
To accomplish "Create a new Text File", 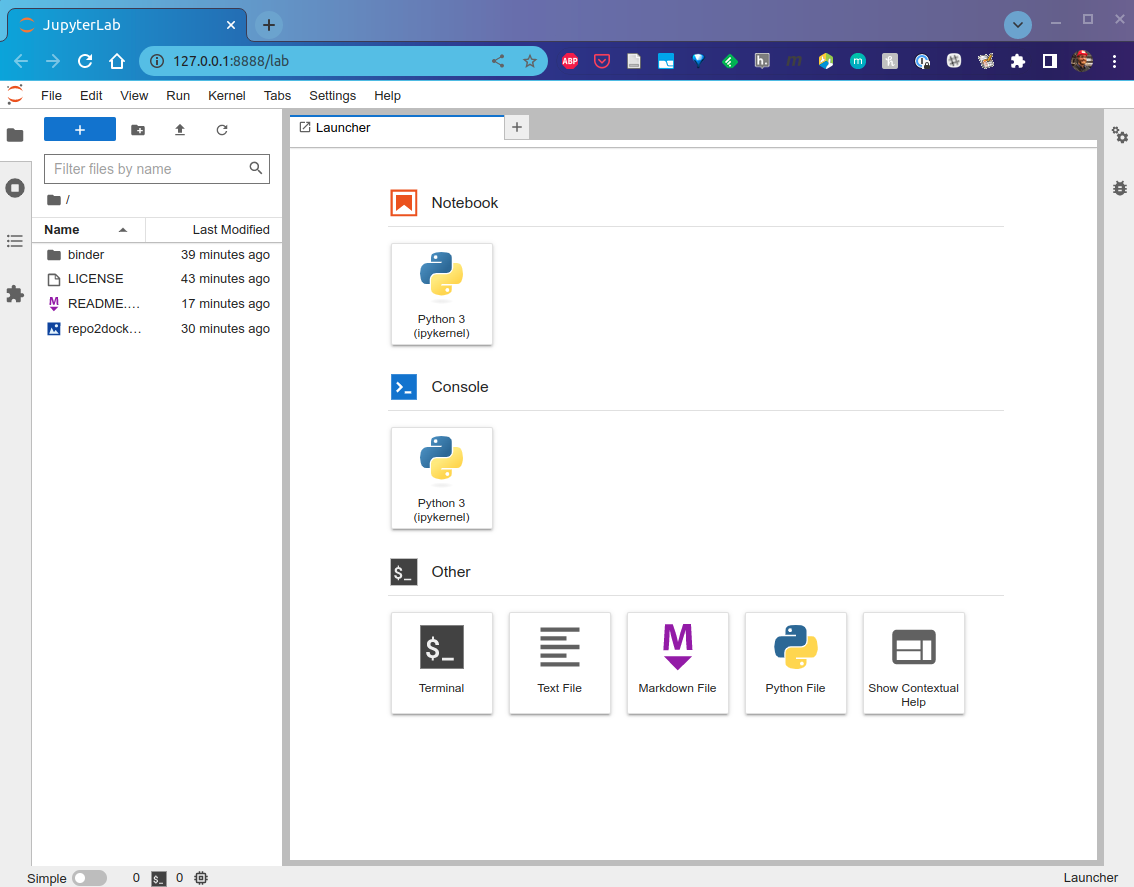I will coord(560,663).
